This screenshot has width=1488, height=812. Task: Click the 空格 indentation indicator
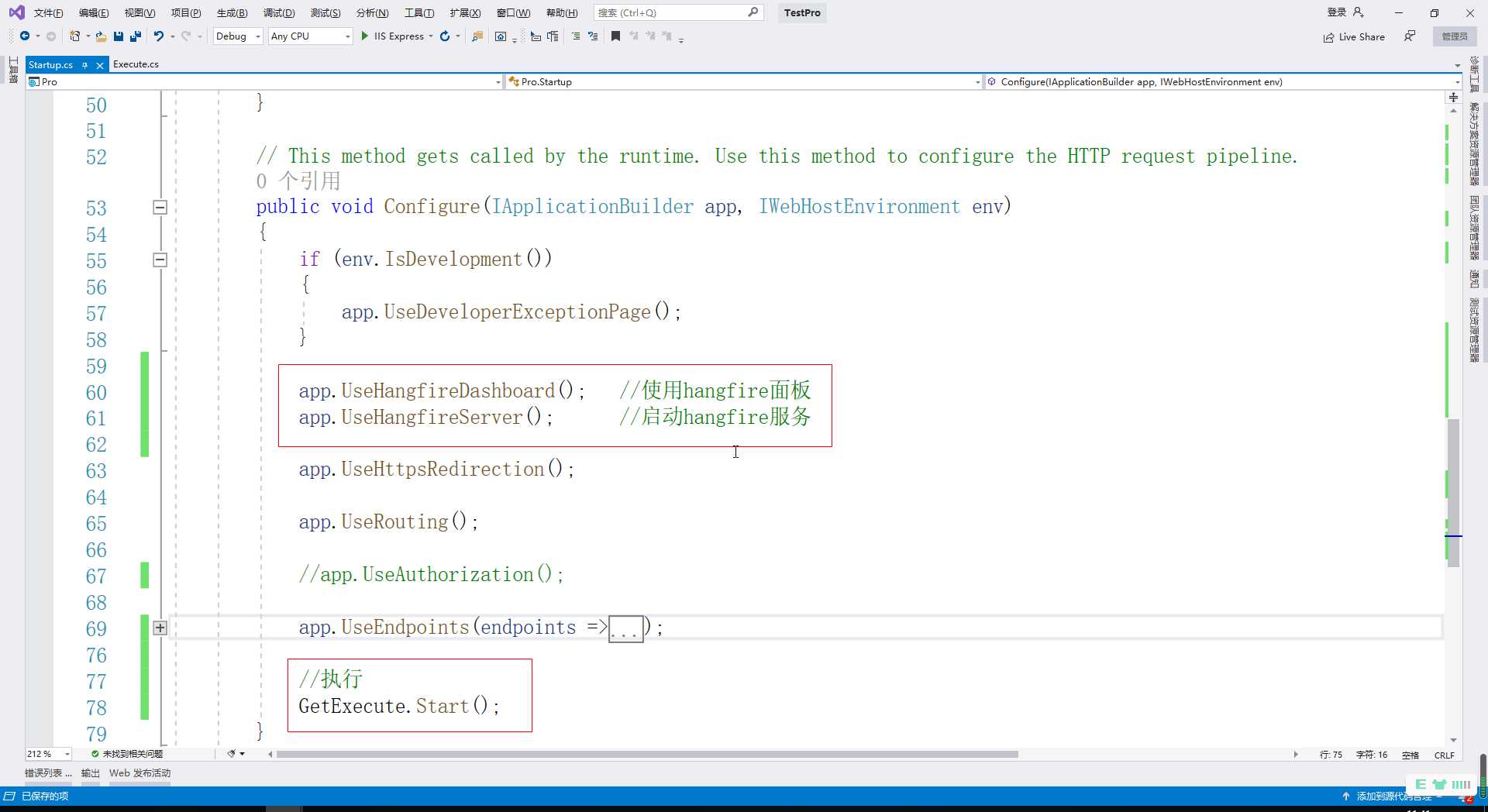tap(1410, 755)
